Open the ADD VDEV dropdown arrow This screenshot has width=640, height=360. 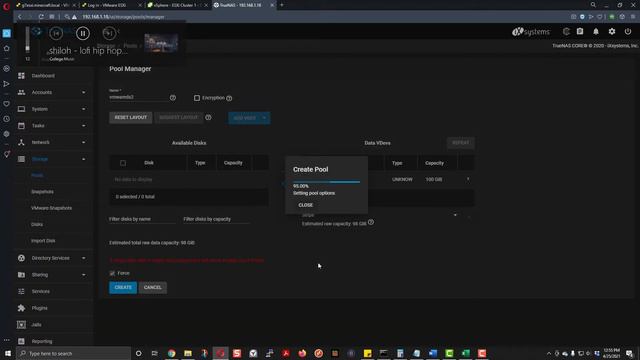[x=264, y=118]
